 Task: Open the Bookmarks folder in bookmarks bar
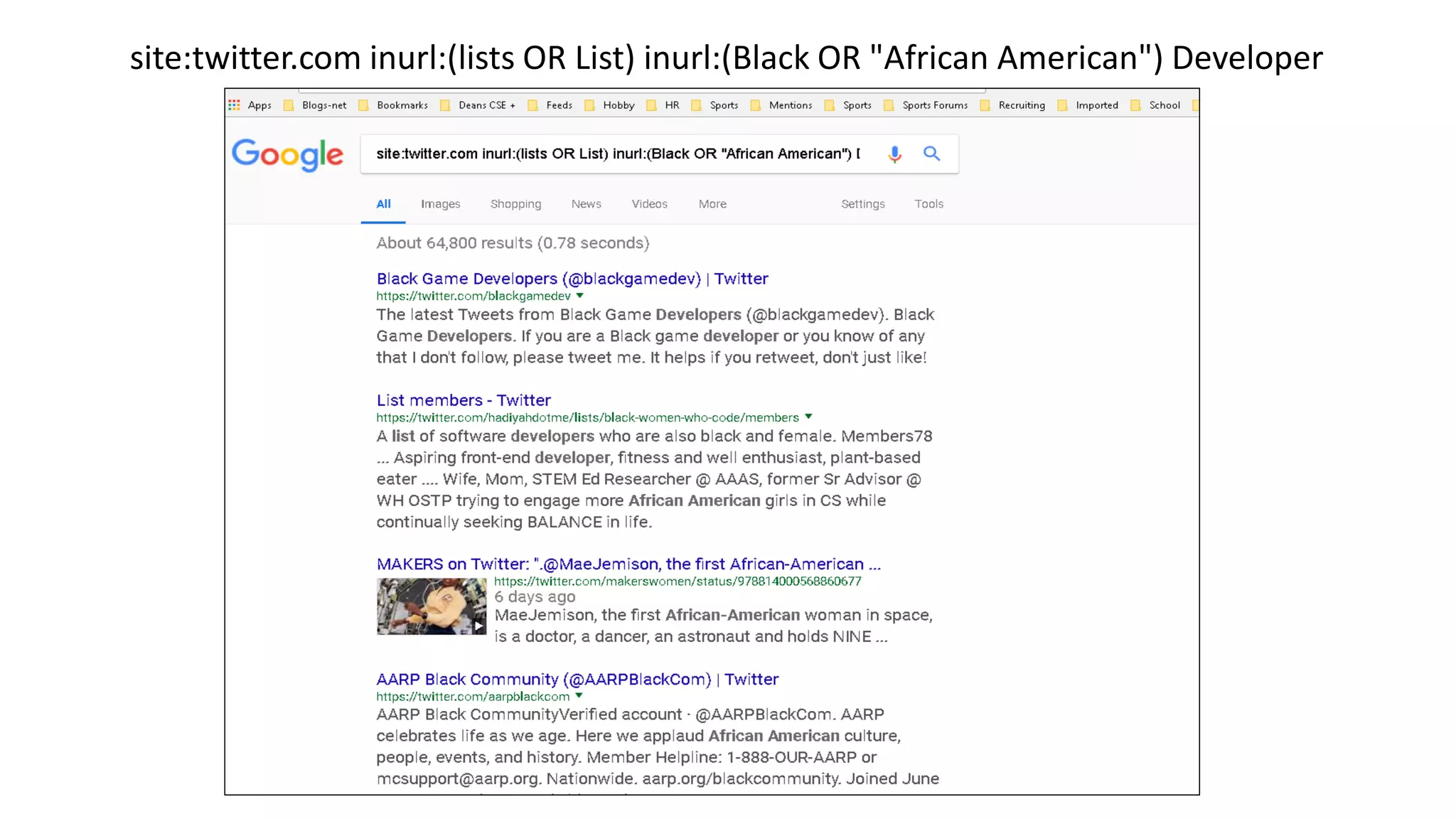(x=393, y=105)
